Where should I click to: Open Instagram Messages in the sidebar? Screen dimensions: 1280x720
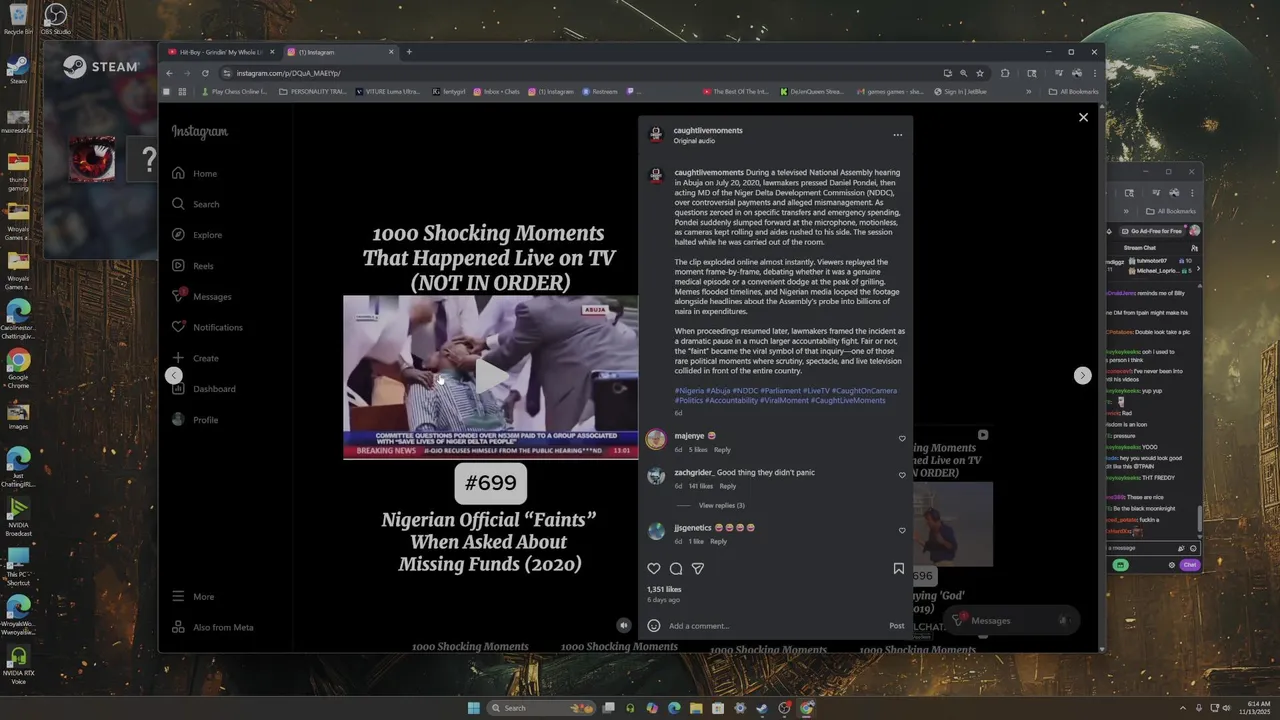[x=201, y=296]
